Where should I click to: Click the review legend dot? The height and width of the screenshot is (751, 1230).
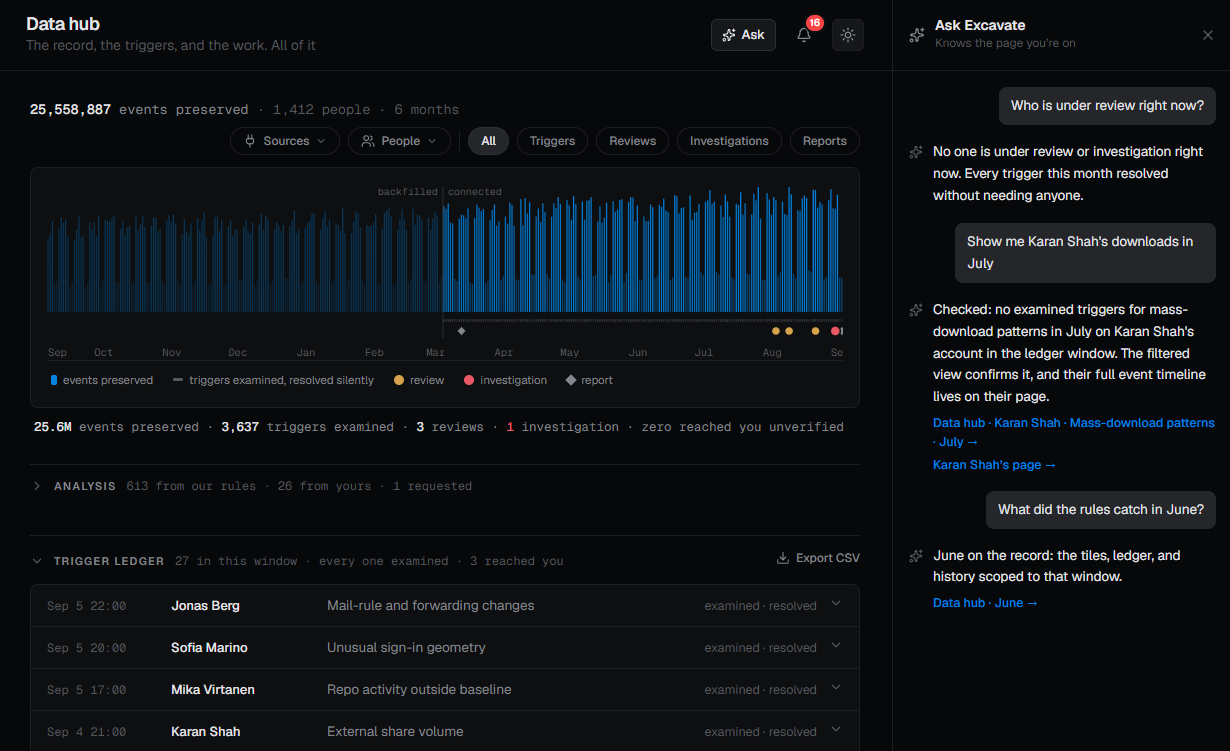point(400,380)
